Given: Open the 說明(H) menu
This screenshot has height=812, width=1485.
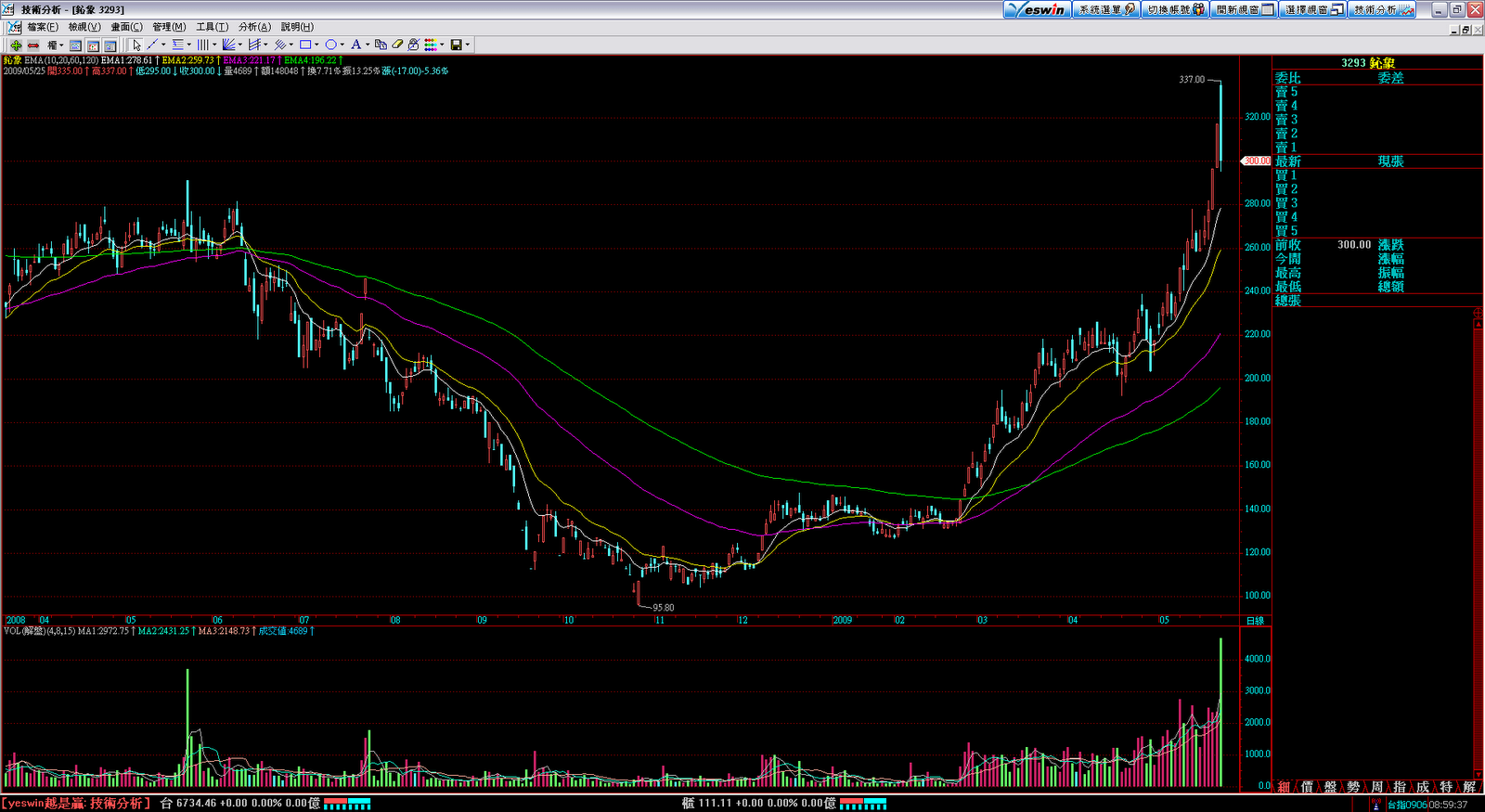Looking at the screenshot, I should pyautogui.click(x=297, y=27).
